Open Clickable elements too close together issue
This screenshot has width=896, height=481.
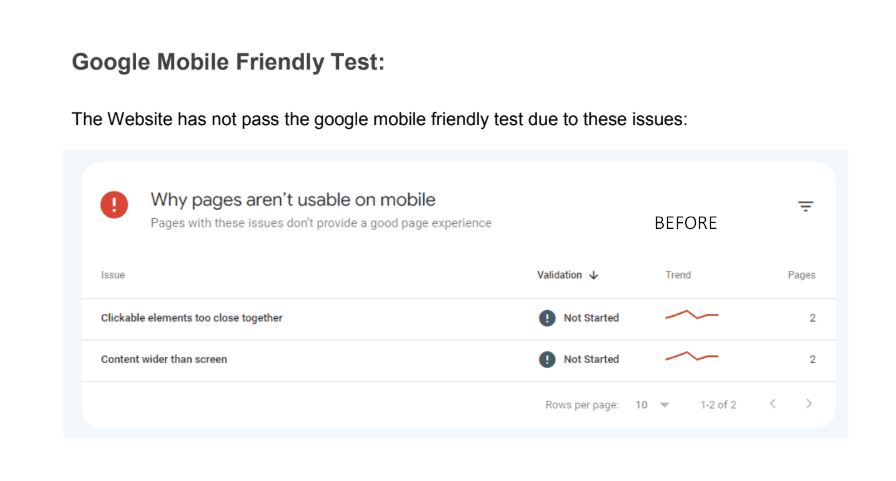(191, 318)
